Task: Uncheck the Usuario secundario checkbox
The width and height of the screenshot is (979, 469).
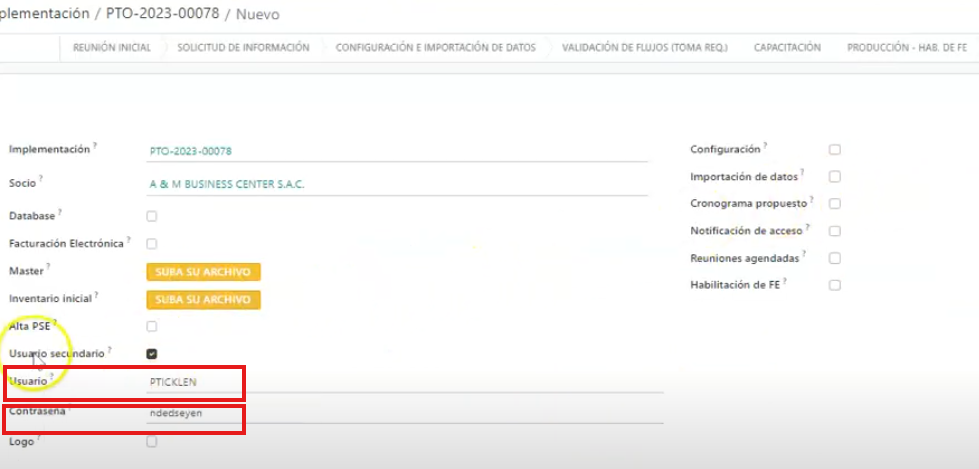Action: tap(152, 353)
